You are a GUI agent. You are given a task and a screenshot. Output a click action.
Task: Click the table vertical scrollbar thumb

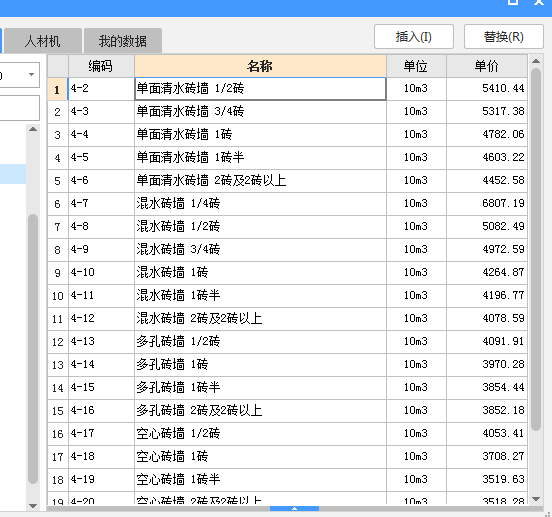click(x=536, y=249)
